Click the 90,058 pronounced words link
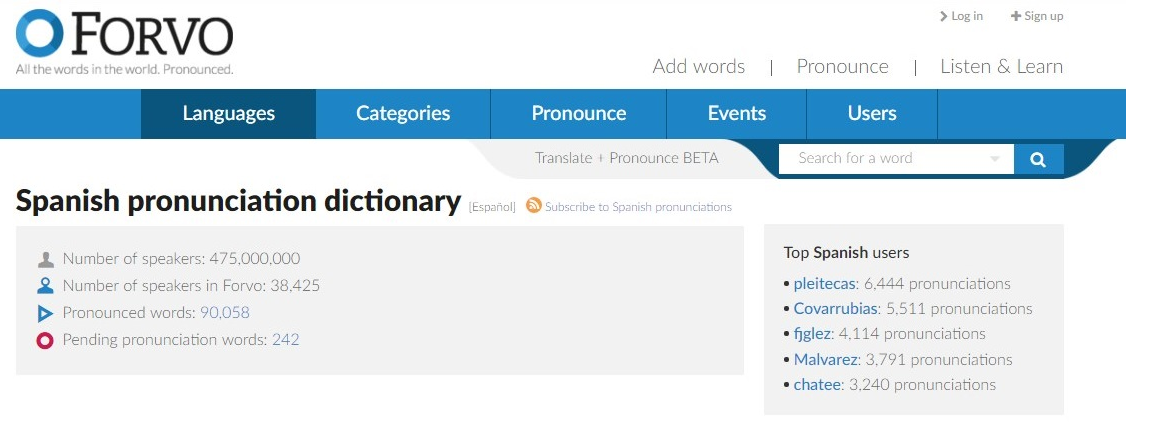Image resolution: width=1166 pixels, height=447 pixels. 225,313
